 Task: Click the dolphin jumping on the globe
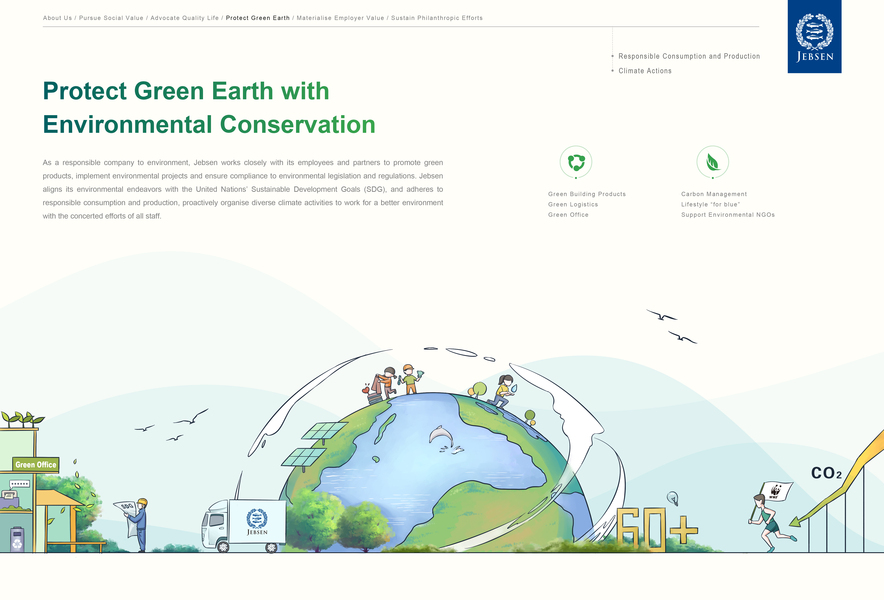pyautogui.click(x=441, y=438)
